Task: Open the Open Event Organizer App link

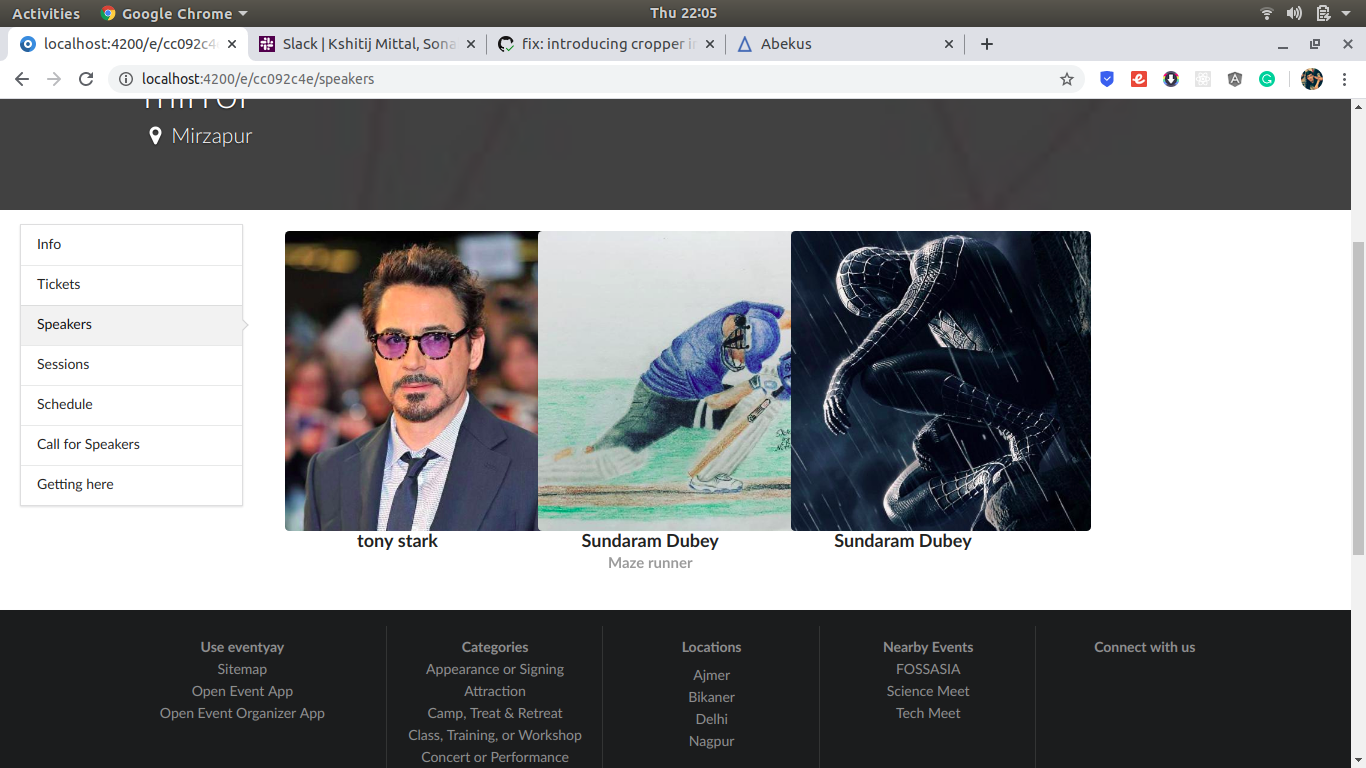Action: click(242, 713)
